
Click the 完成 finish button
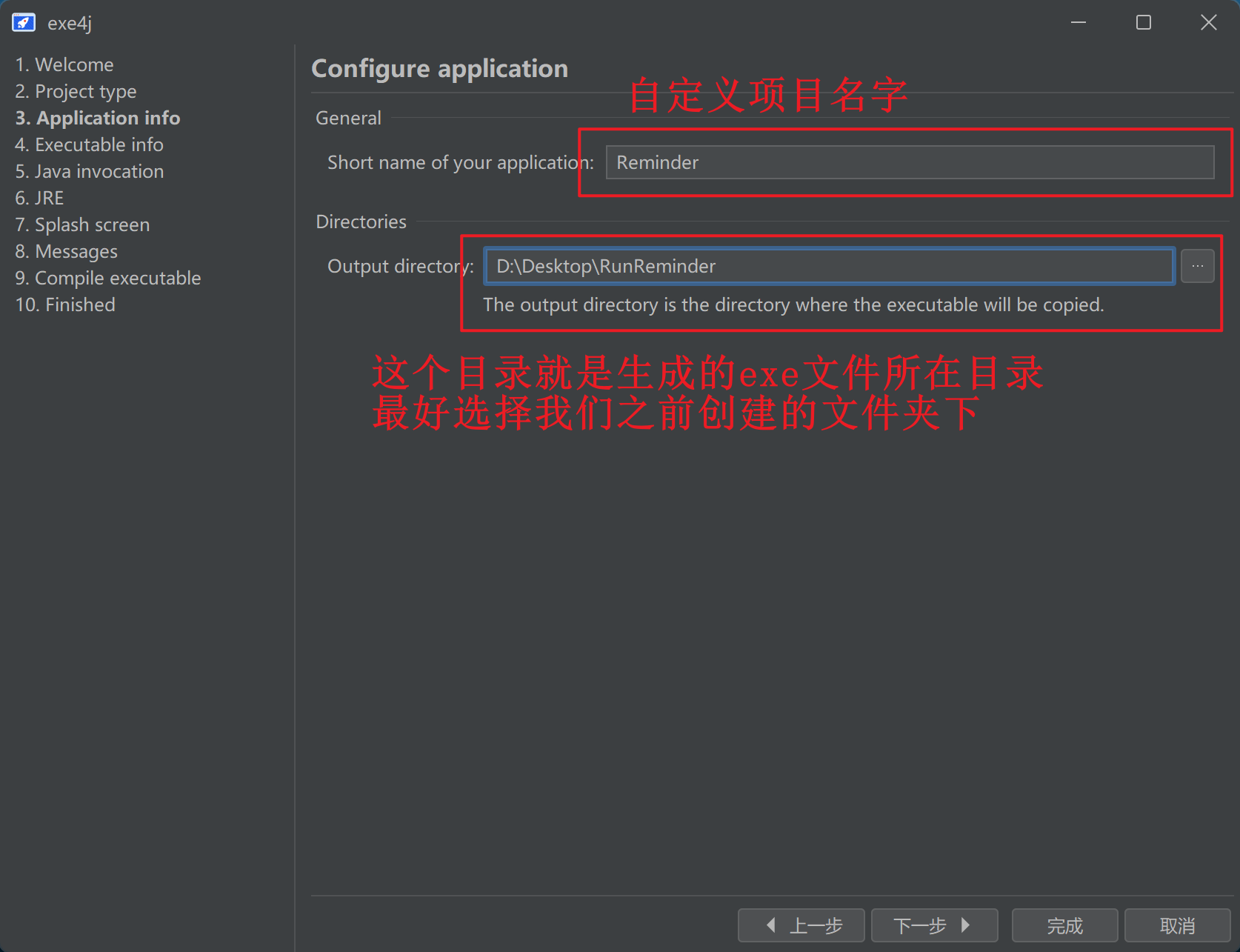[1064, 925]
